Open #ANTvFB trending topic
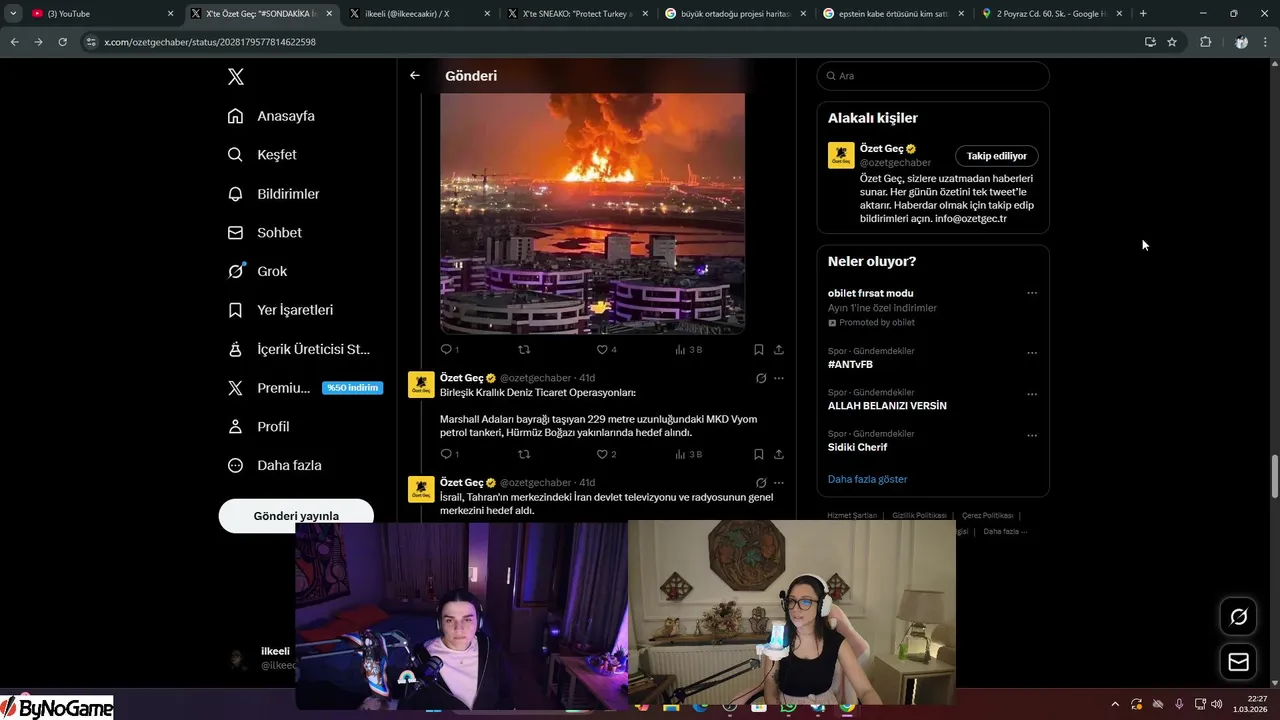The image size is (1280, 720). coord(849,365)
